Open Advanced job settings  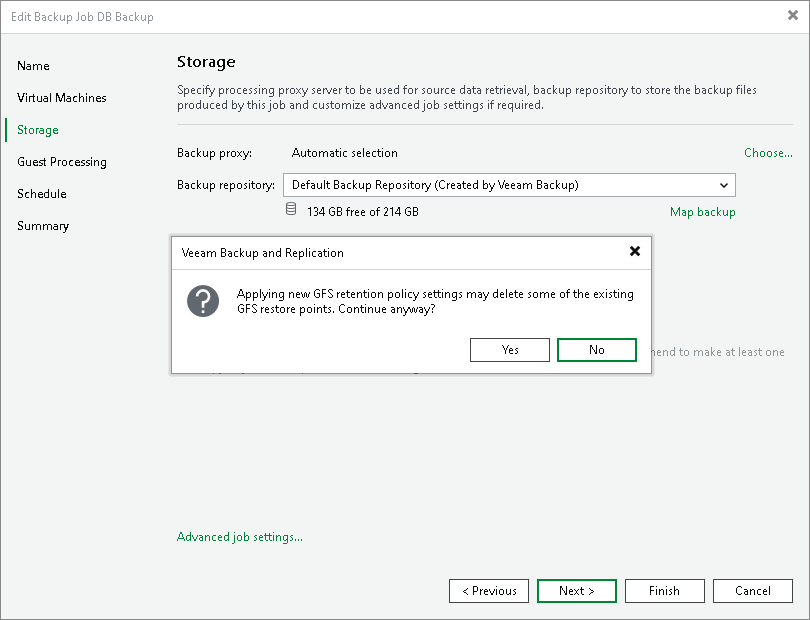(x=240, y=537)
